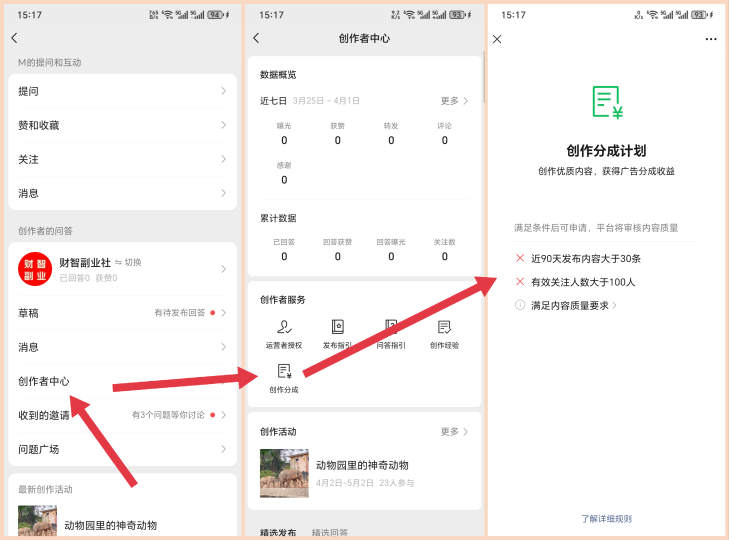This screenshot has height=540, width=729.
Task: Expand chevron on 赞和收藏 row
Action: click(224, 125)
